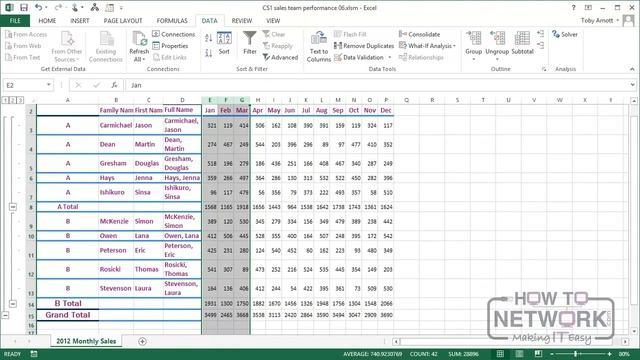Open the Sort dialog

[224, 43]
